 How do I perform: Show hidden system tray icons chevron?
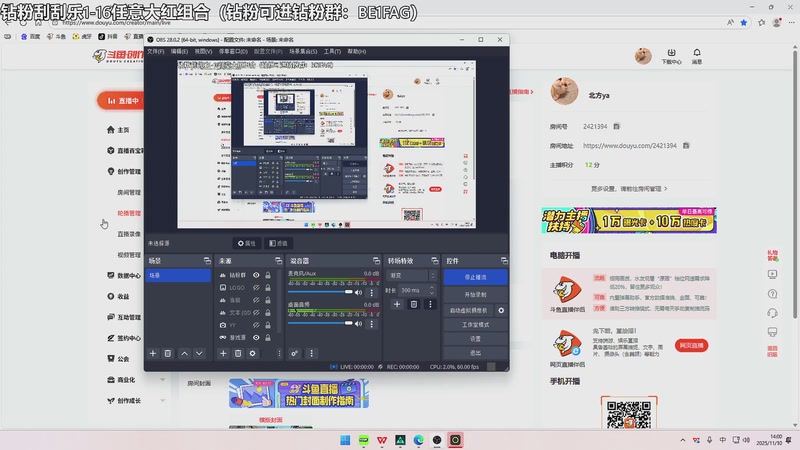(683, 440)
